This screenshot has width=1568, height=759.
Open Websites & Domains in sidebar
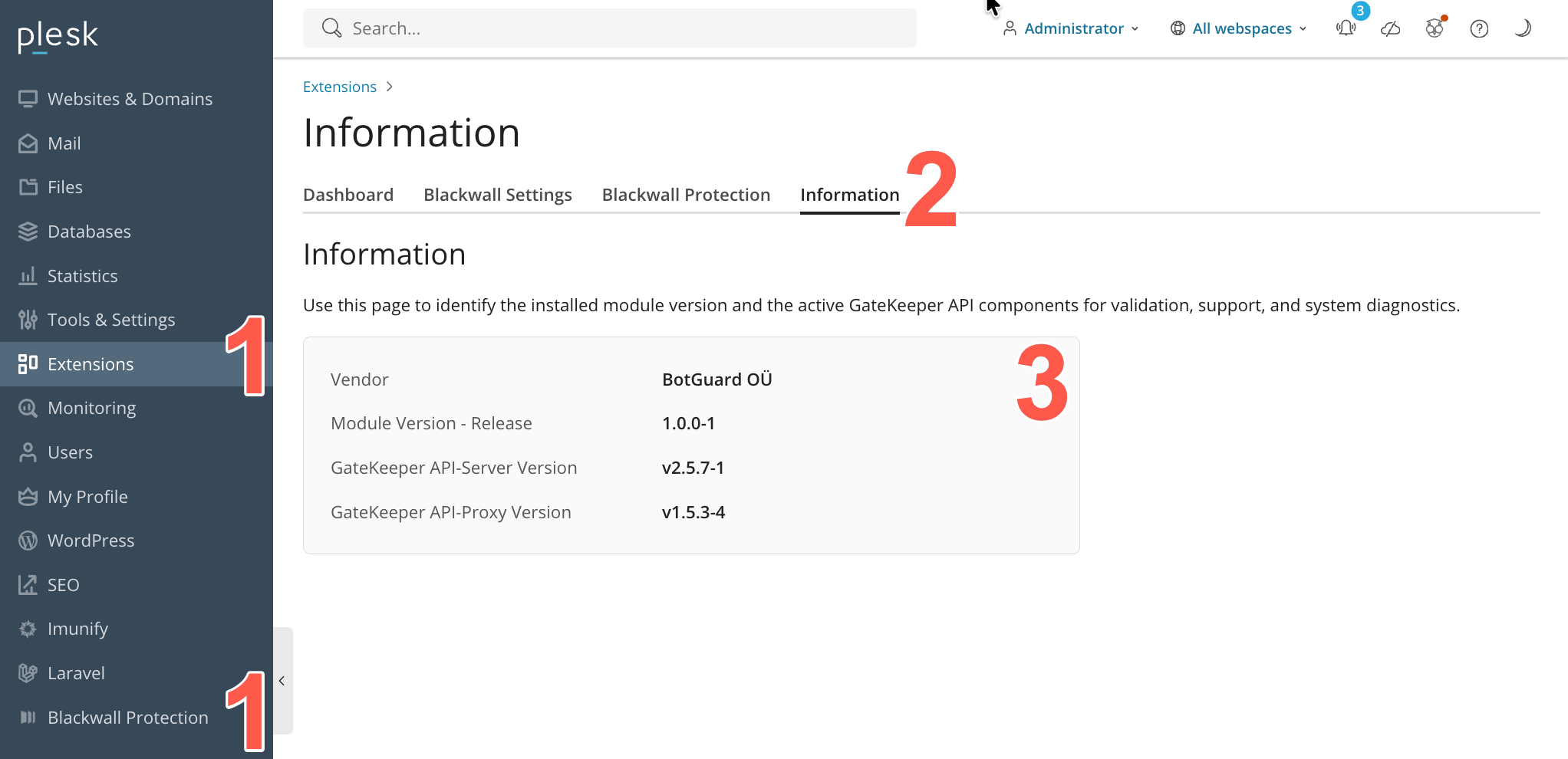pos(130,99)
